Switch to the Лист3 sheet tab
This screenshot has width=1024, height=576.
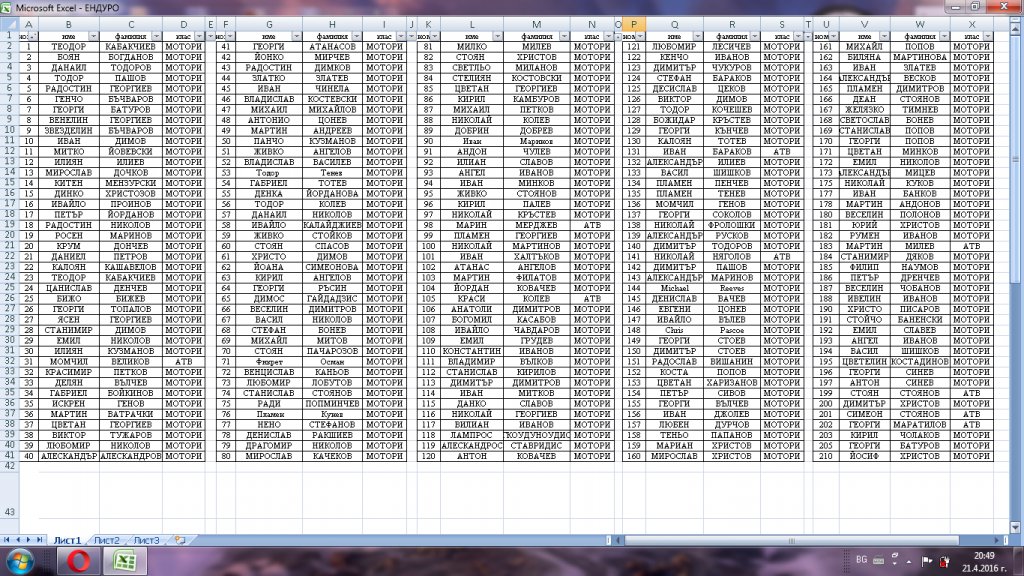pos(147,540)
